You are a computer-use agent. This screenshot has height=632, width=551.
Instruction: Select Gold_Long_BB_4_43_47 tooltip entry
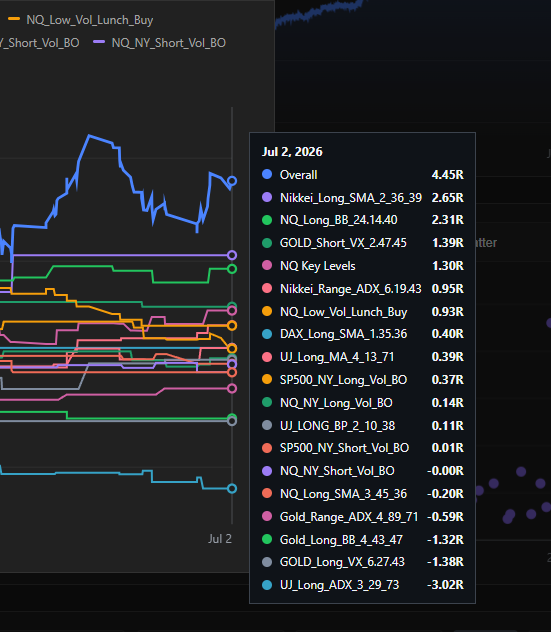pyautogui.click(x=341, y=540)
